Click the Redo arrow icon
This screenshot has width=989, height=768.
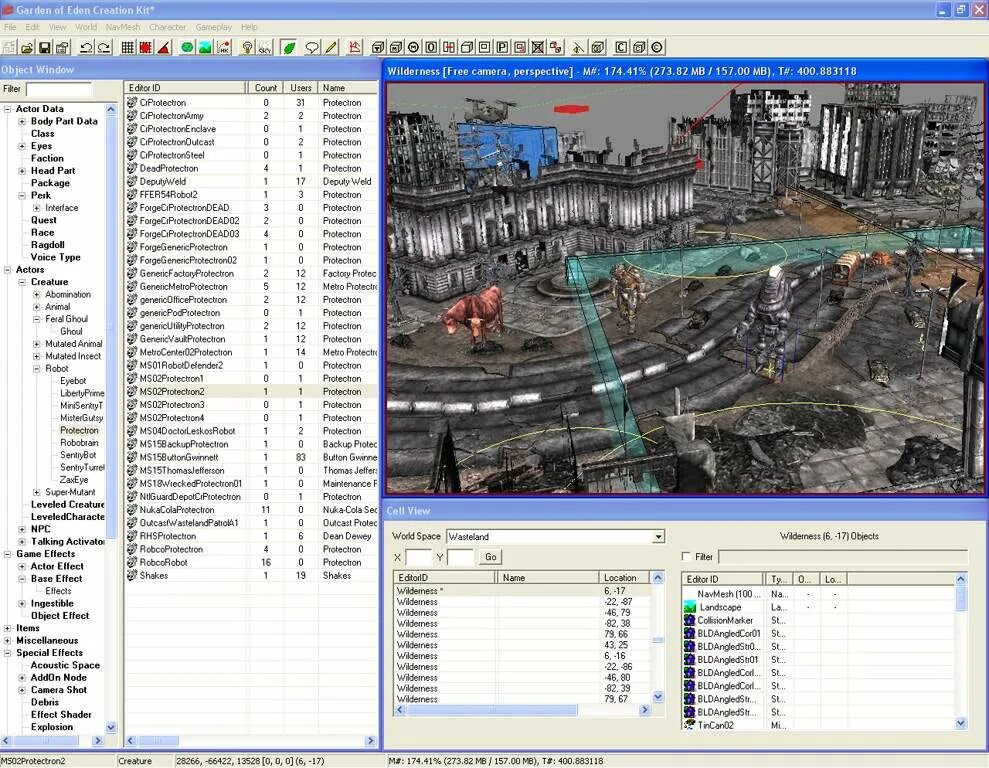point(104,47)
